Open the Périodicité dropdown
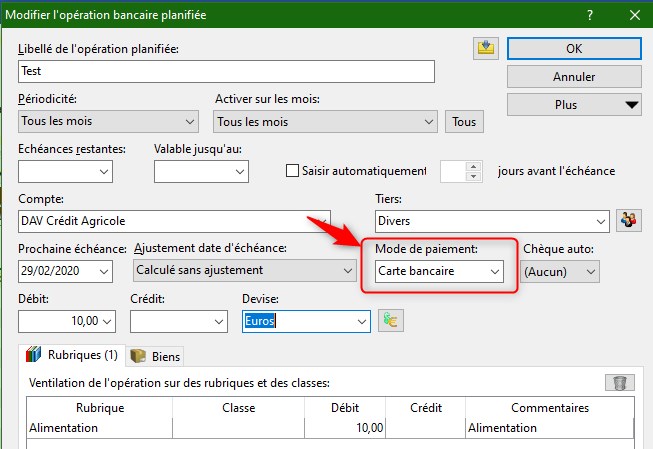The height and width of the screenshot is (449, 653). tap(110, 122)
